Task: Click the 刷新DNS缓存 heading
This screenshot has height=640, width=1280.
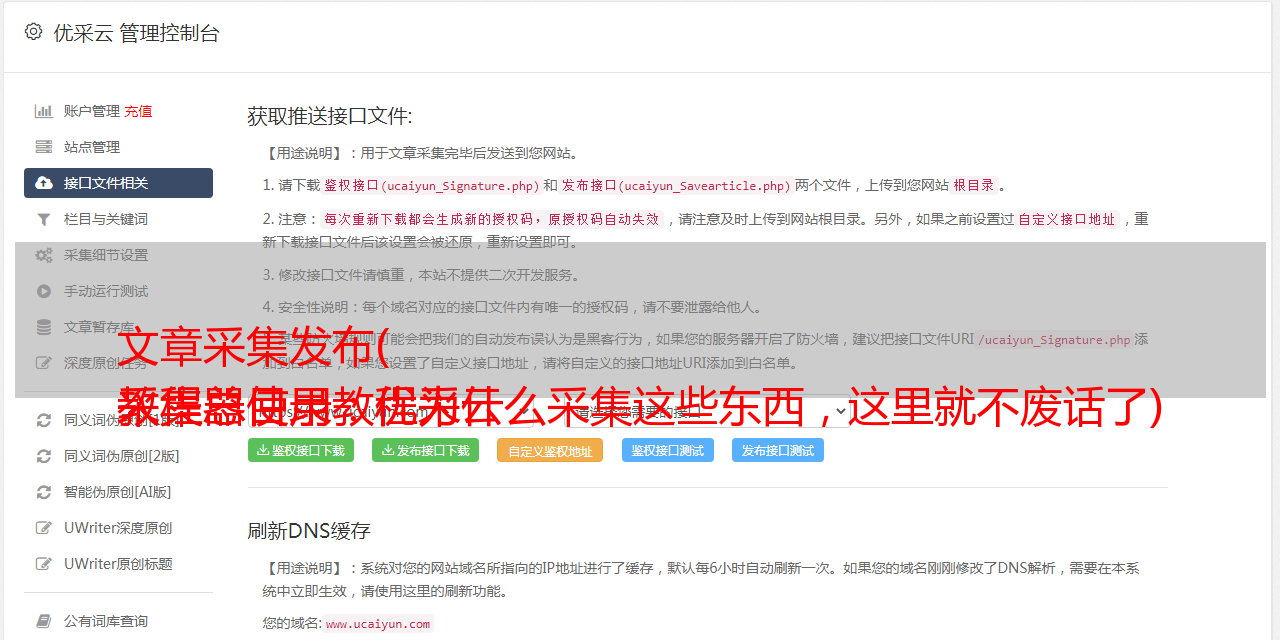Action: pos(310,530)
